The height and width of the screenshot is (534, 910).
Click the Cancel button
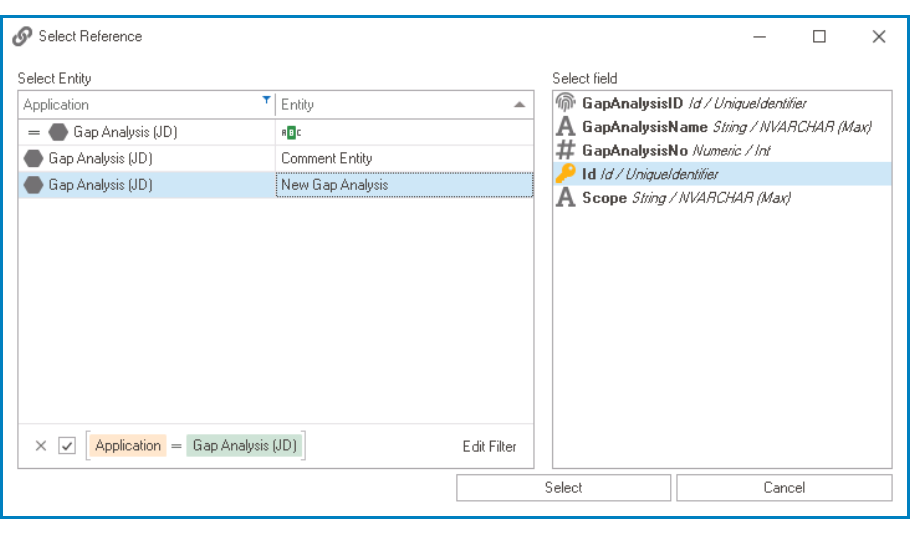pos(784,487)
